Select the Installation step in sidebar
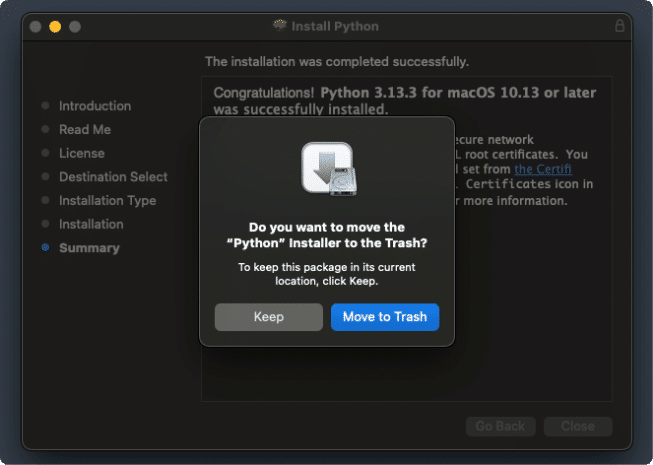The width and height of the screenshot is (653, 465). [91, 224]
